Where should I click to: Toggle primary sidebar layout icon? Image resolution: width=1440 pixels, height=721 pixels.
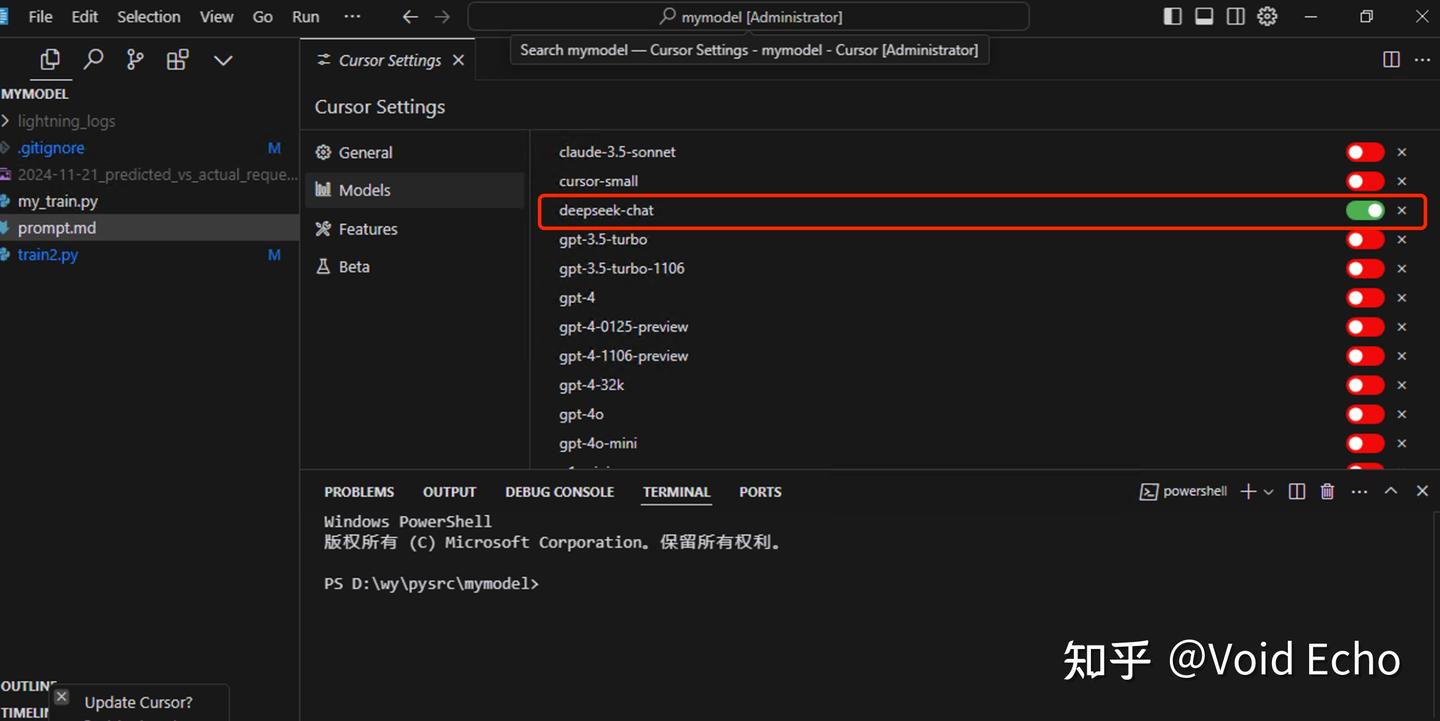click(x=1173, y=16)
